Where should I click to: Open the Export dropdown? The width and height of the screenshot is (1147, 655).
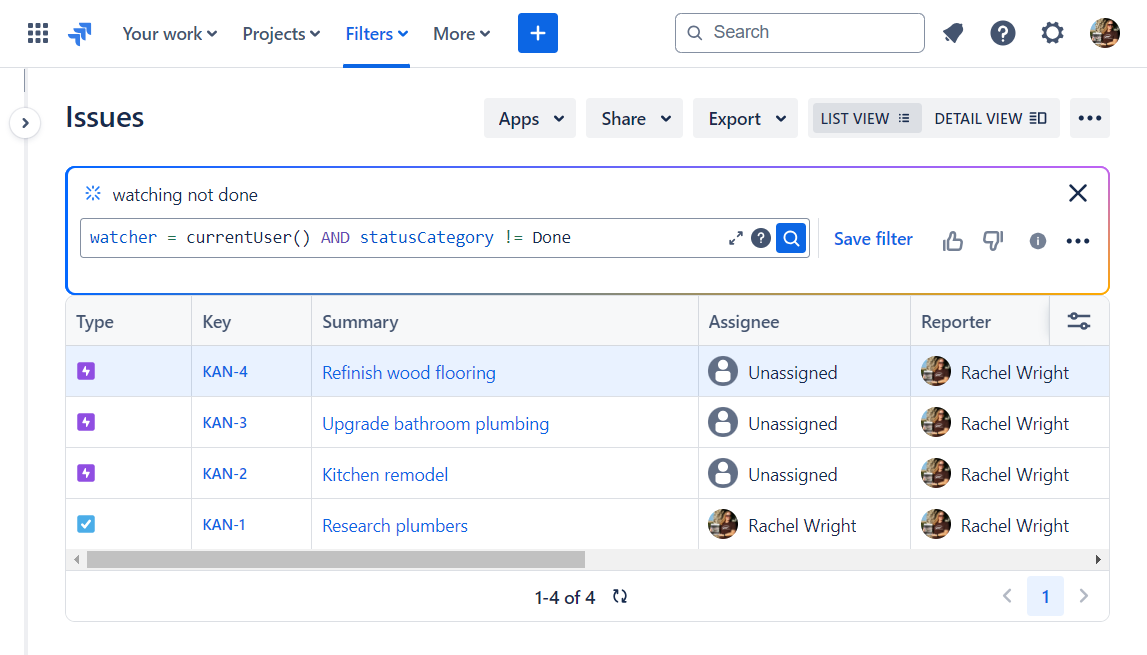click(744, 117)
